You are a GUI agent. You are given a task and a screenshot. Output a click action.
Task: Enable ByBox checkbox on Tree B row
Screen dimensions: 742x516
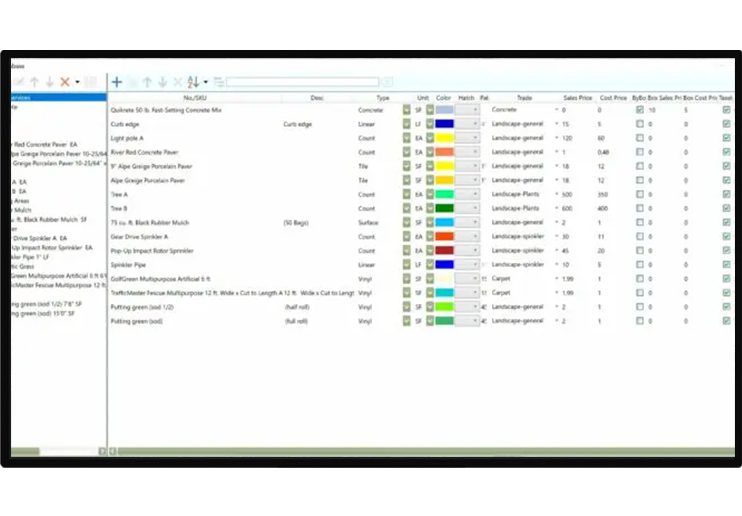tap(640, 208)
